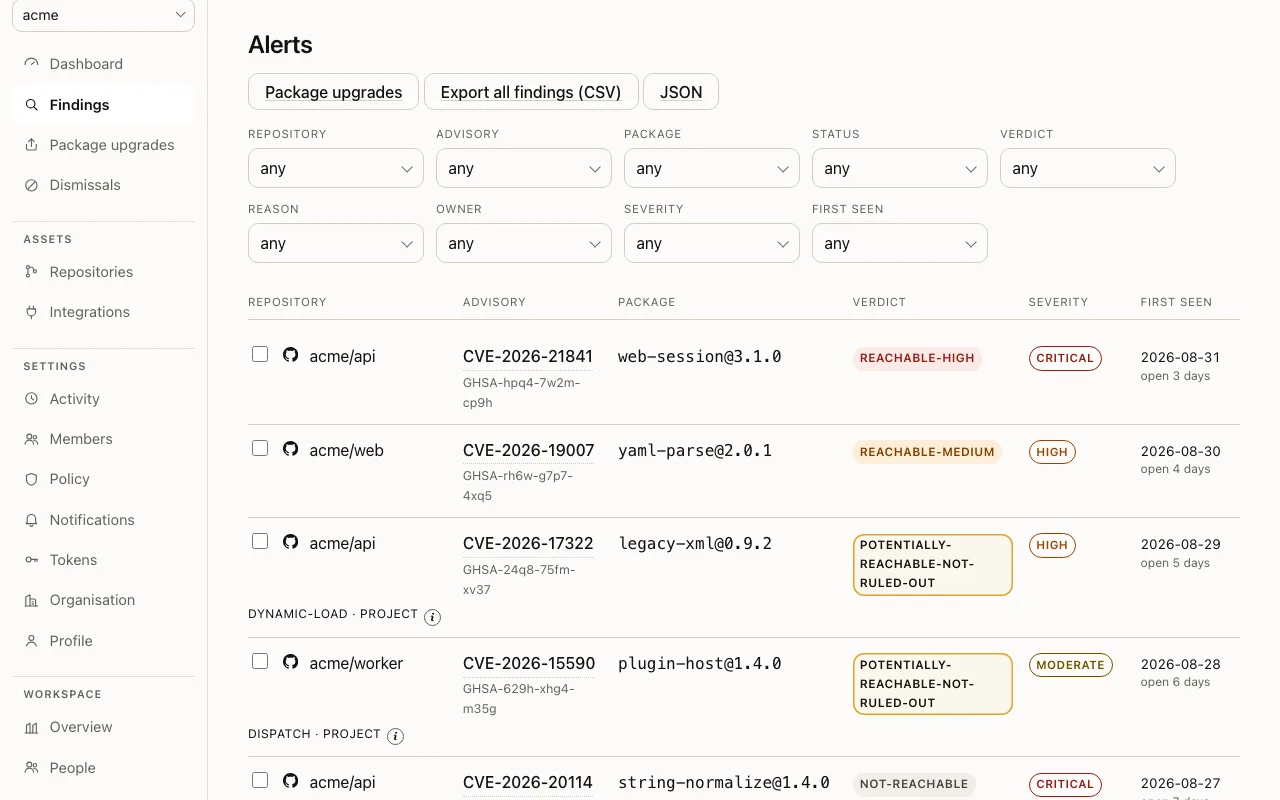
Task: Click Export all findings (CSV)
Action: [x=531, y=91]
